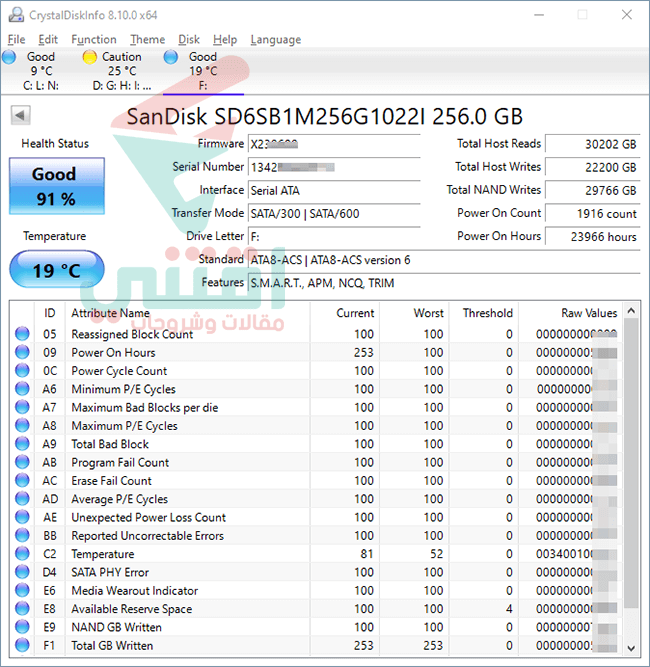
Task: Open the Edit menu
Action: (48, 40)
